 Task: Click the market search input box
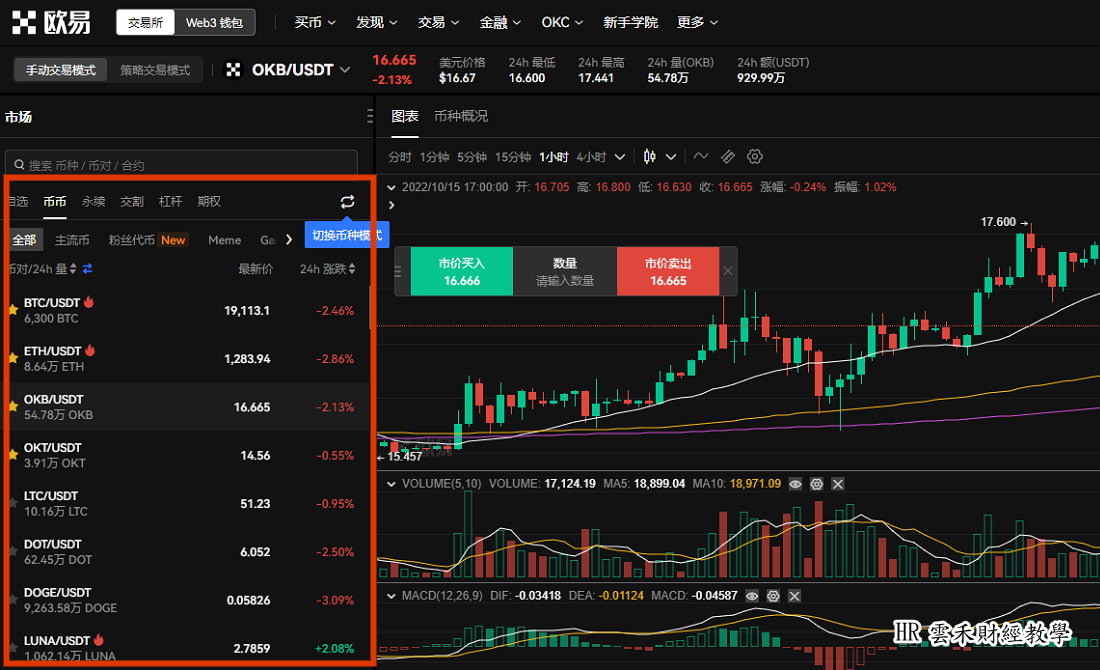pyautogui.click(x=181, y=165)
